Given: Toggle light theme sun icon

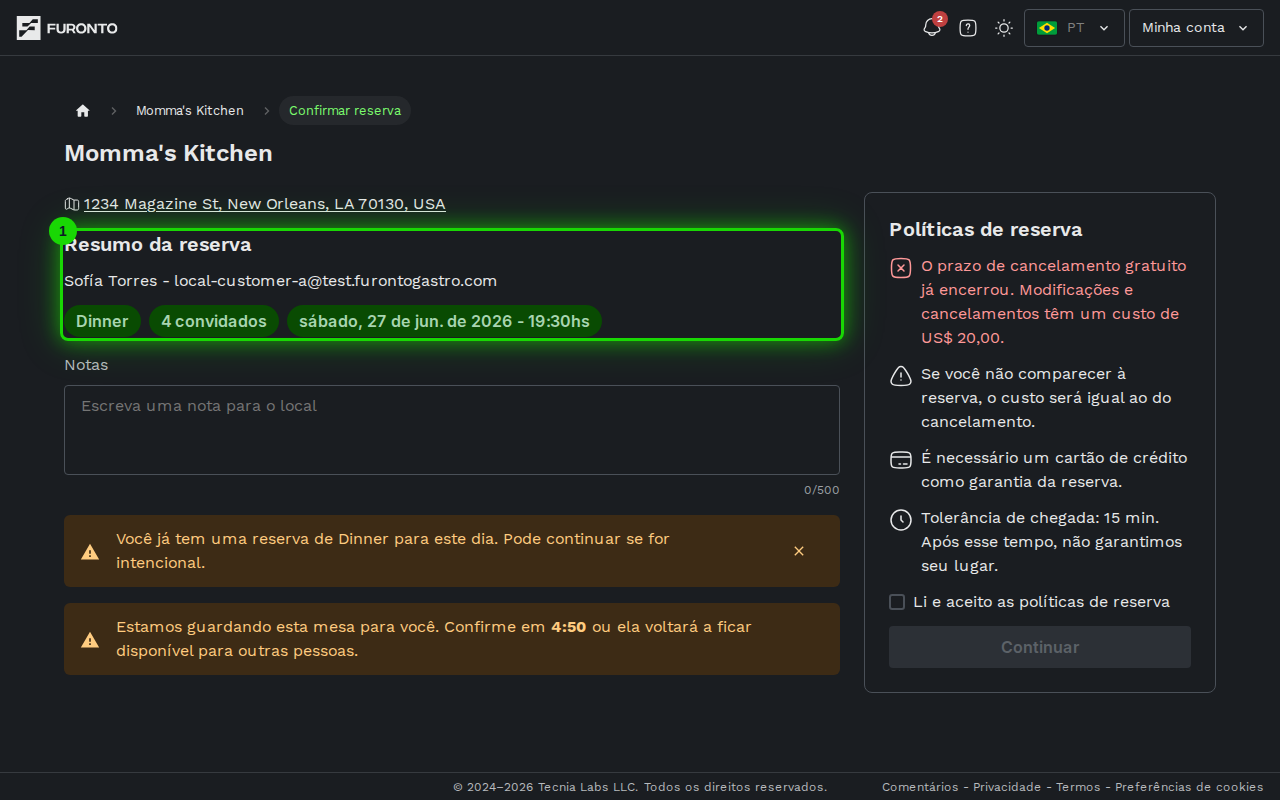Looking at the screenshot, I should pos(1004,28).
